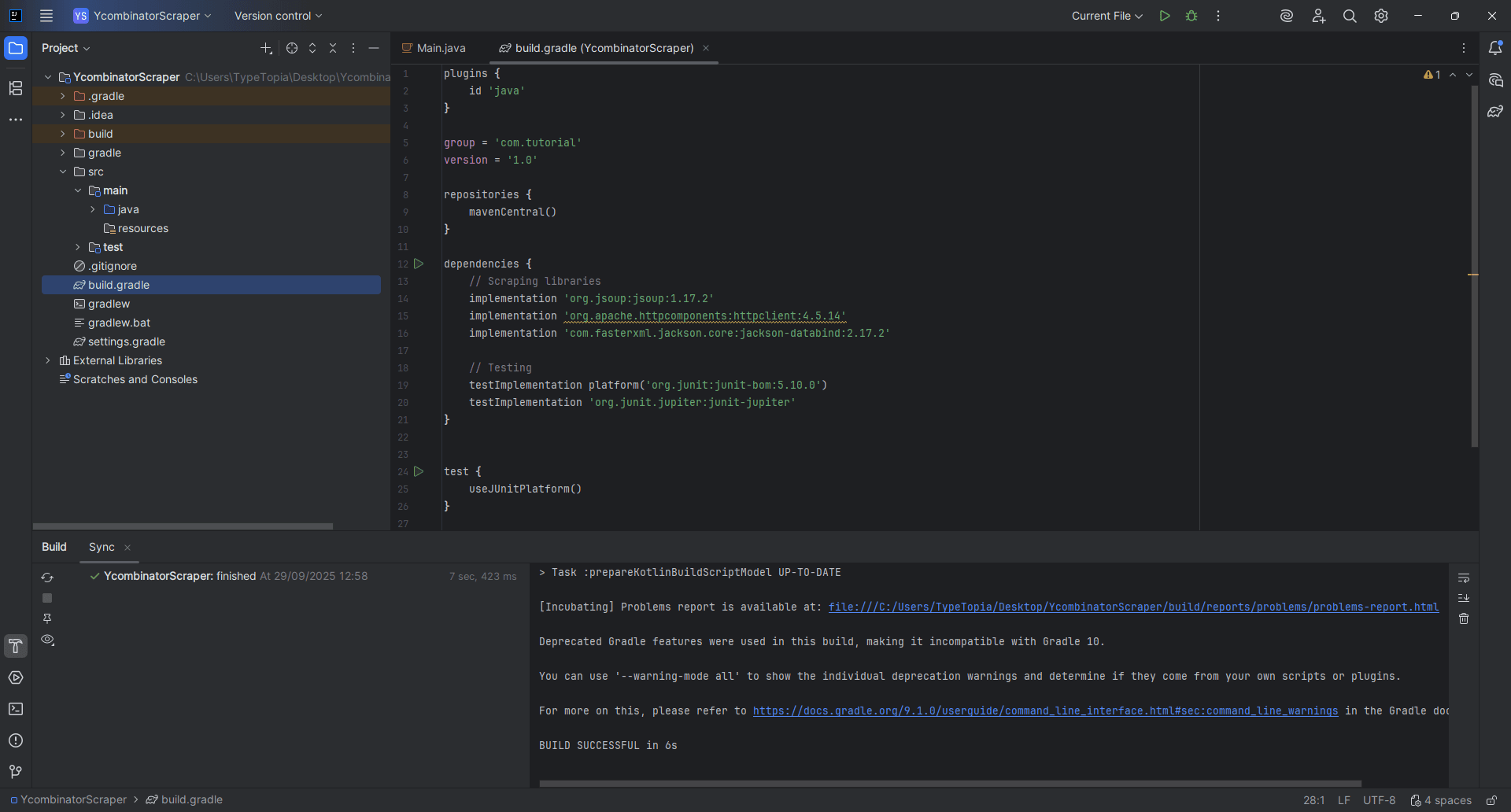Open IDE settings gear icon
This screenshot has width=1511, height=812.
tap(1381, 16)
